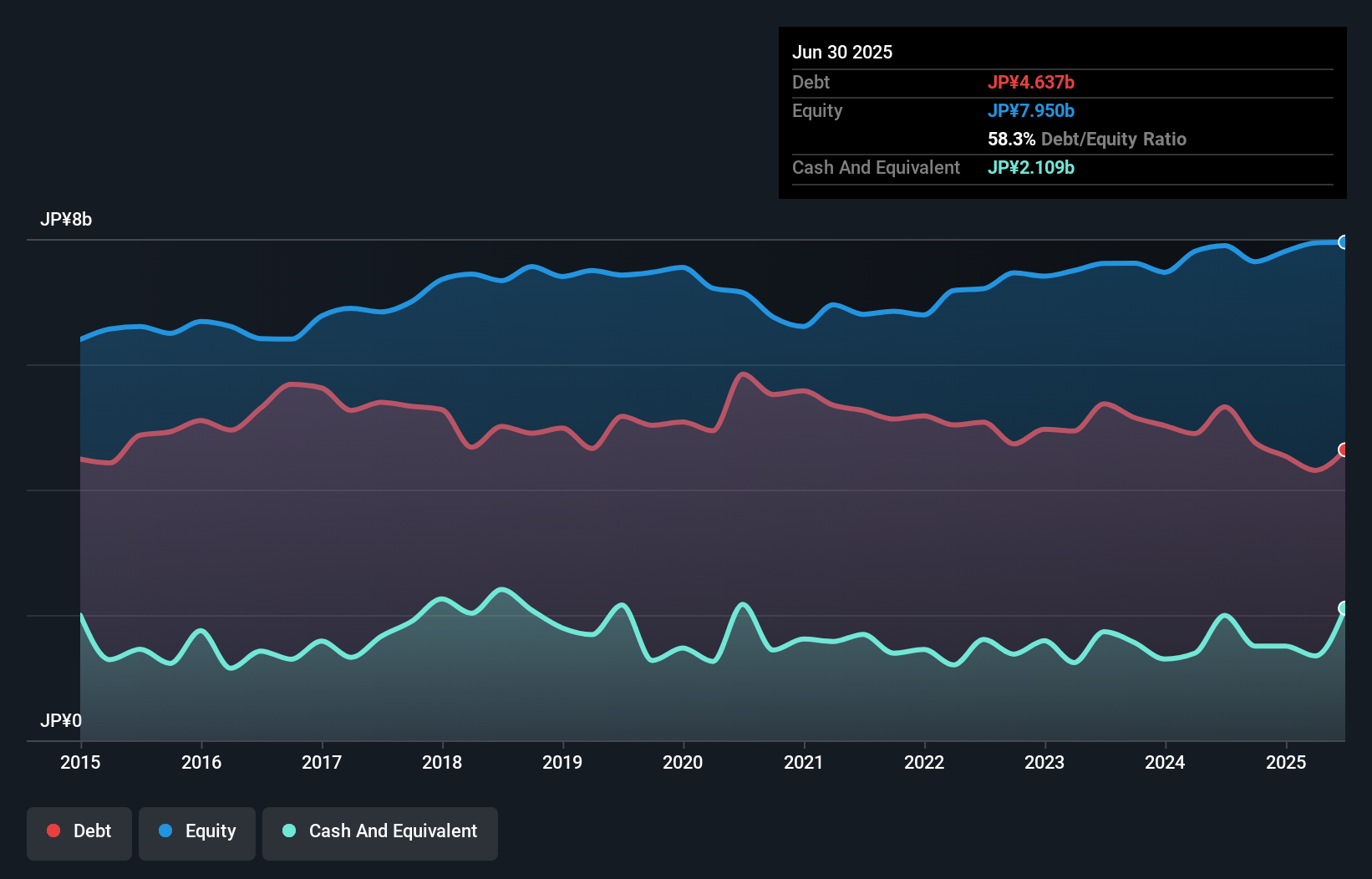Click the teal Cash And Equivalent legend dot
The height and width of the screenshot is (879, 1372).
288,831
